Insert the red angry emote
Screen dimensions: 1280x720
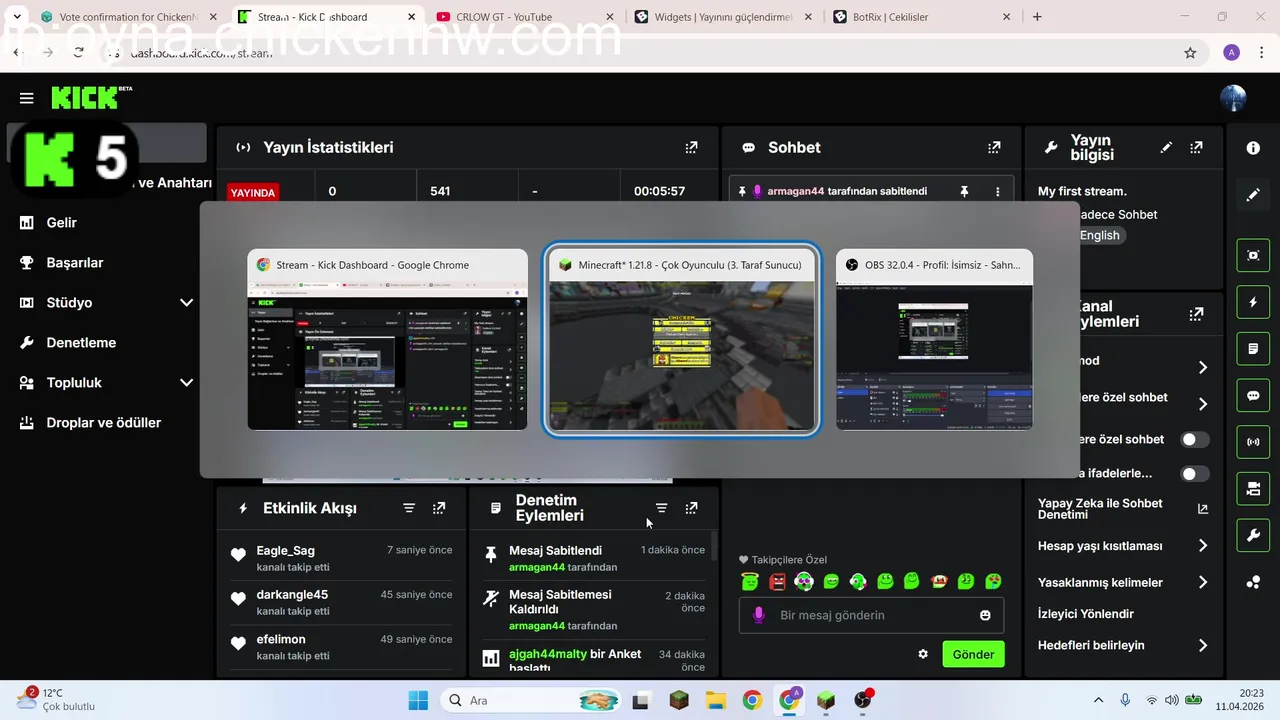pyautogui.click(x=777, y=581)
